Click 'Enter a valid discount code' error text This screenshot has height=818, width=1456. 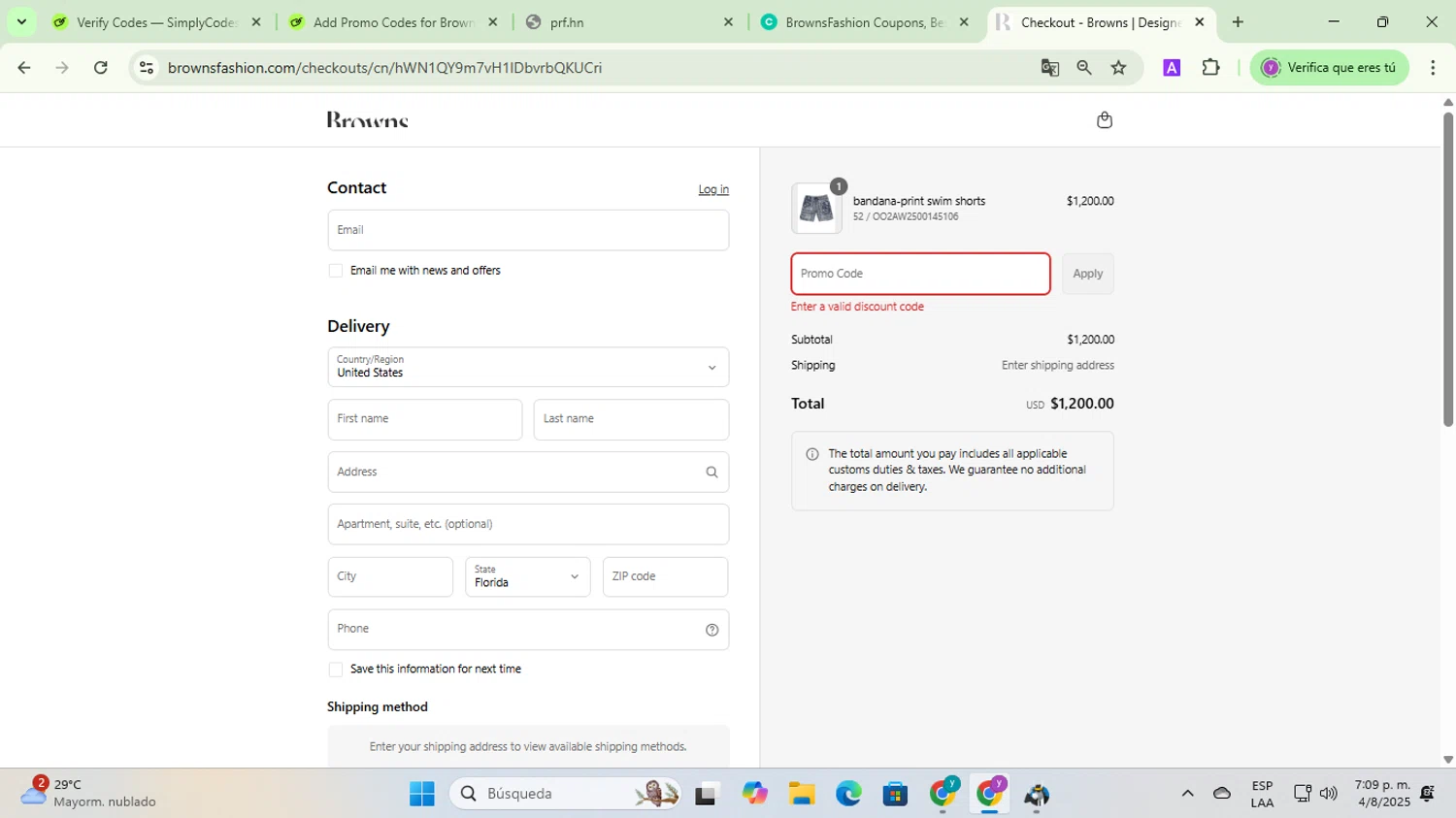pos(857,307)
